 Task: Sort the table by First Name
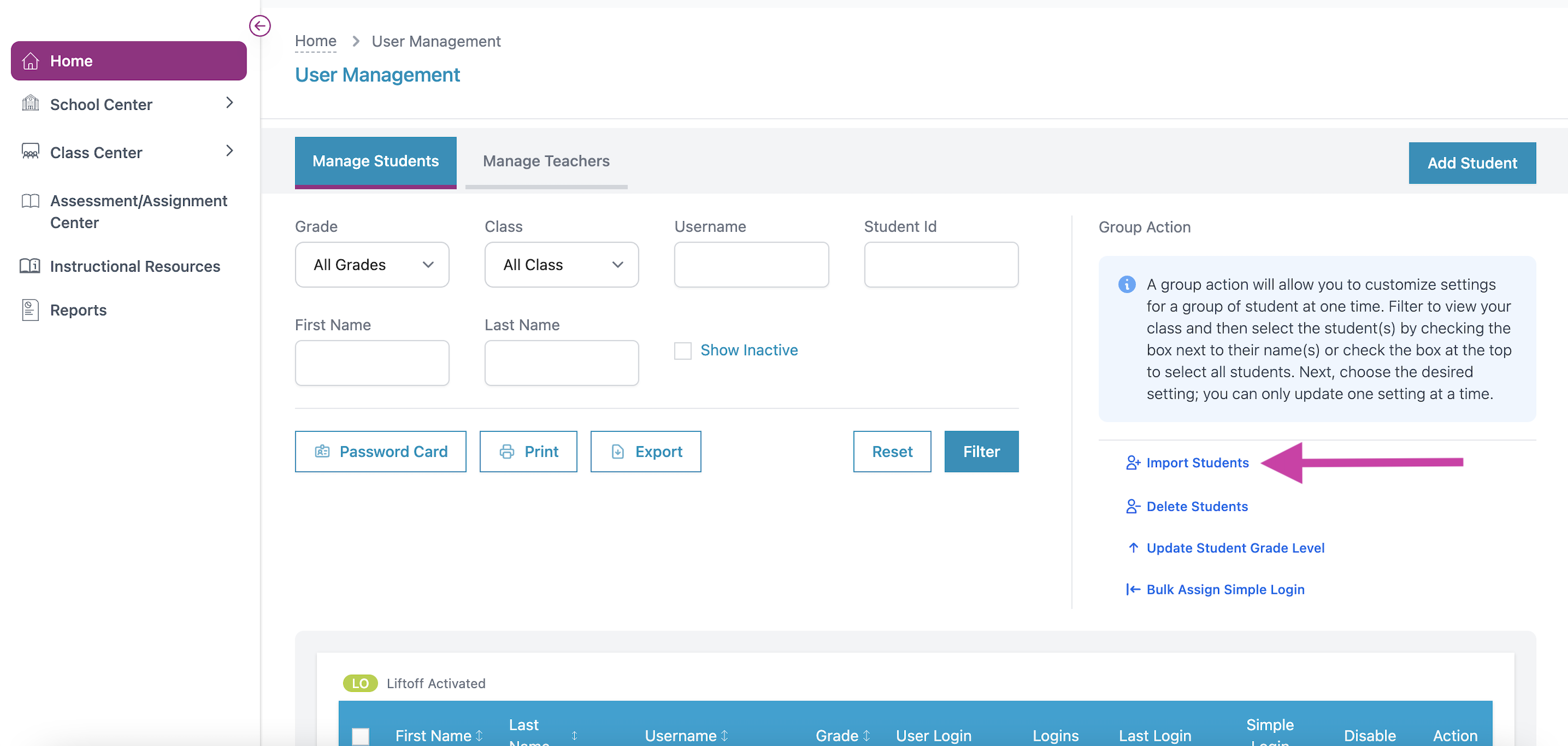(480, 736)
